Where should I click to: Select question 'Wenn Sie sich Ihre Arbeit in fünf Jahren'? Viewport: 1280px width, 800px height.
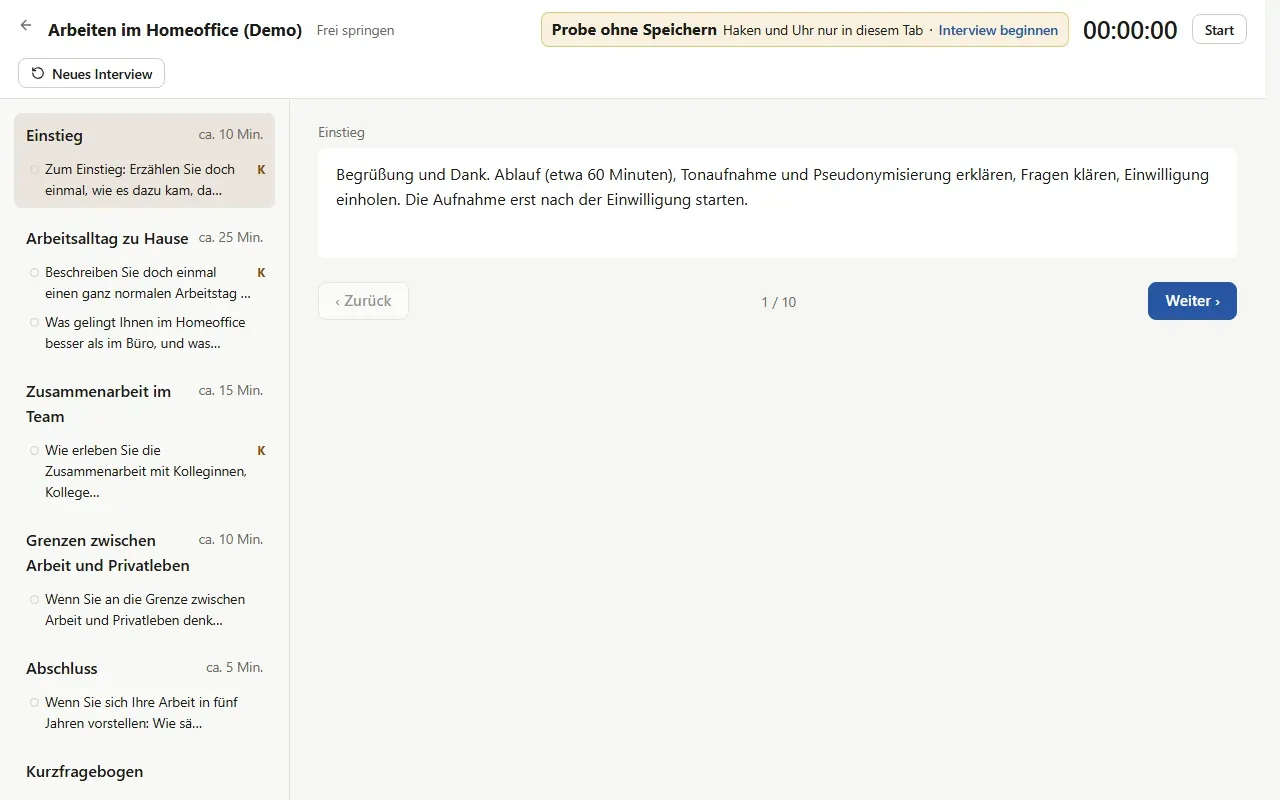(141, 713)
